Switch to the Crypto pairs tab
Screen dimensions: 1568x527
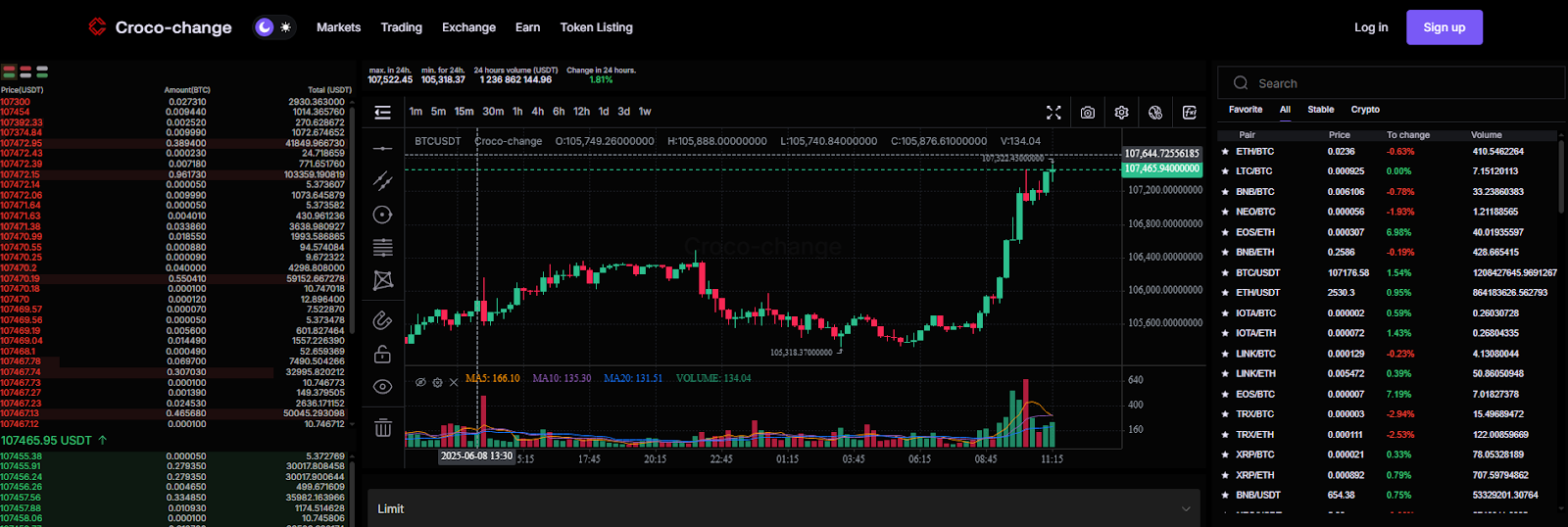point(1365,110)
